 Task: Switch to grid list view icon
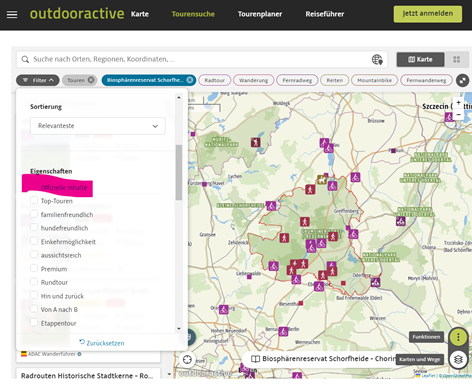tap(456, 60)
